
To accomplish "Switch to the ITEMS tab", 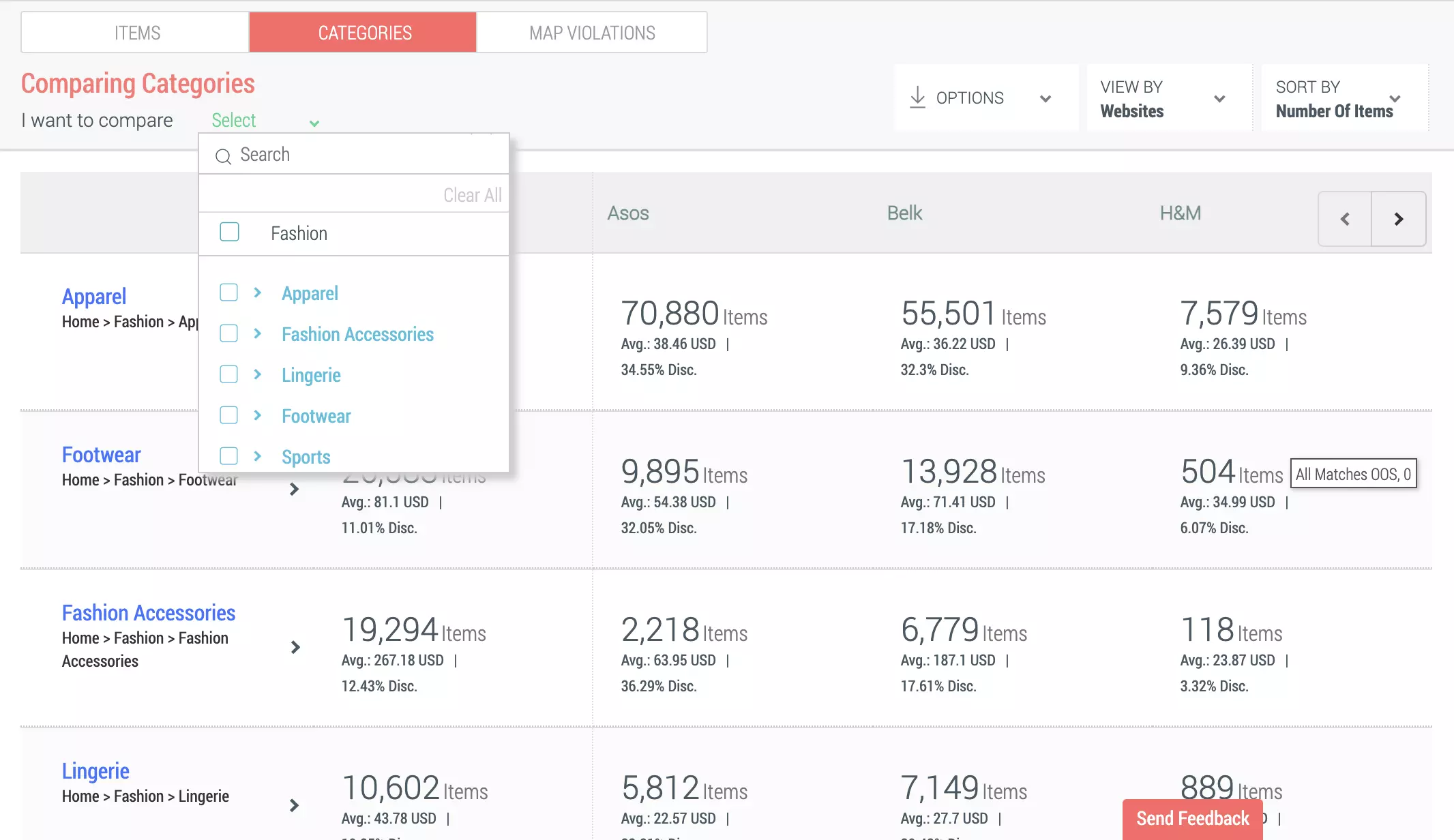I will coord(138,32).
